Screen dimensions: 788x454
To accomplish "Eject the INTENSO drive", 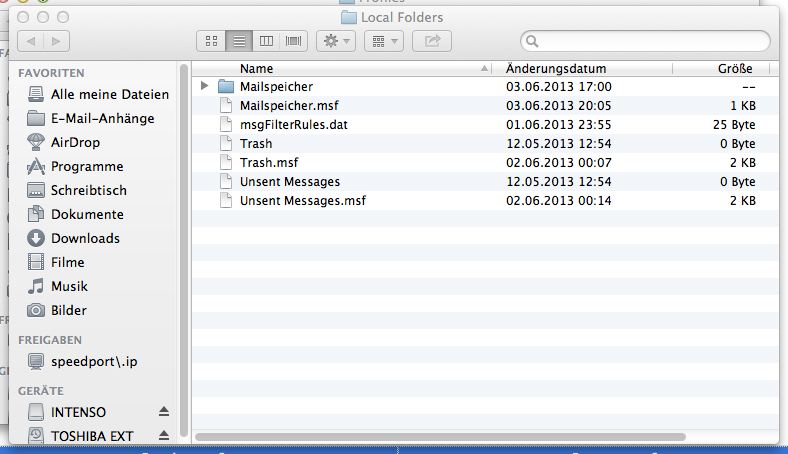I will pos(164,412).
